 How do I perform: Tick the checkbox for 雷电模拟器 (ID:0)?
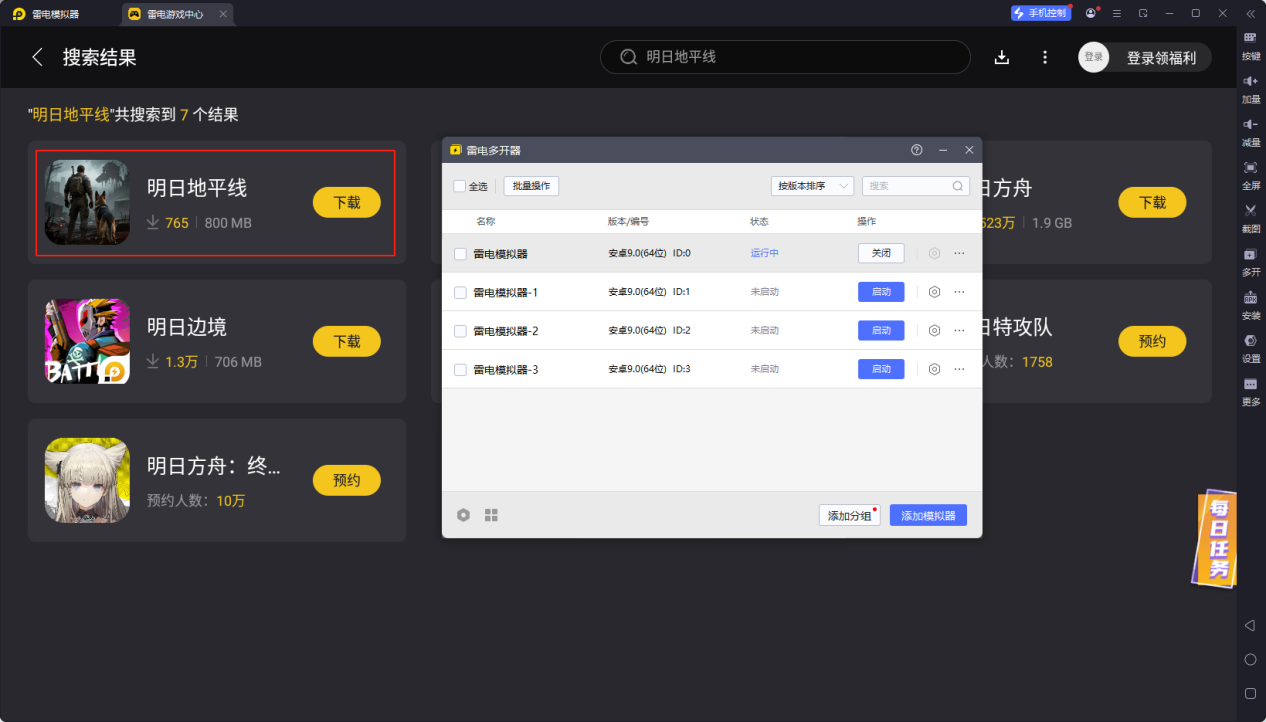460,254
